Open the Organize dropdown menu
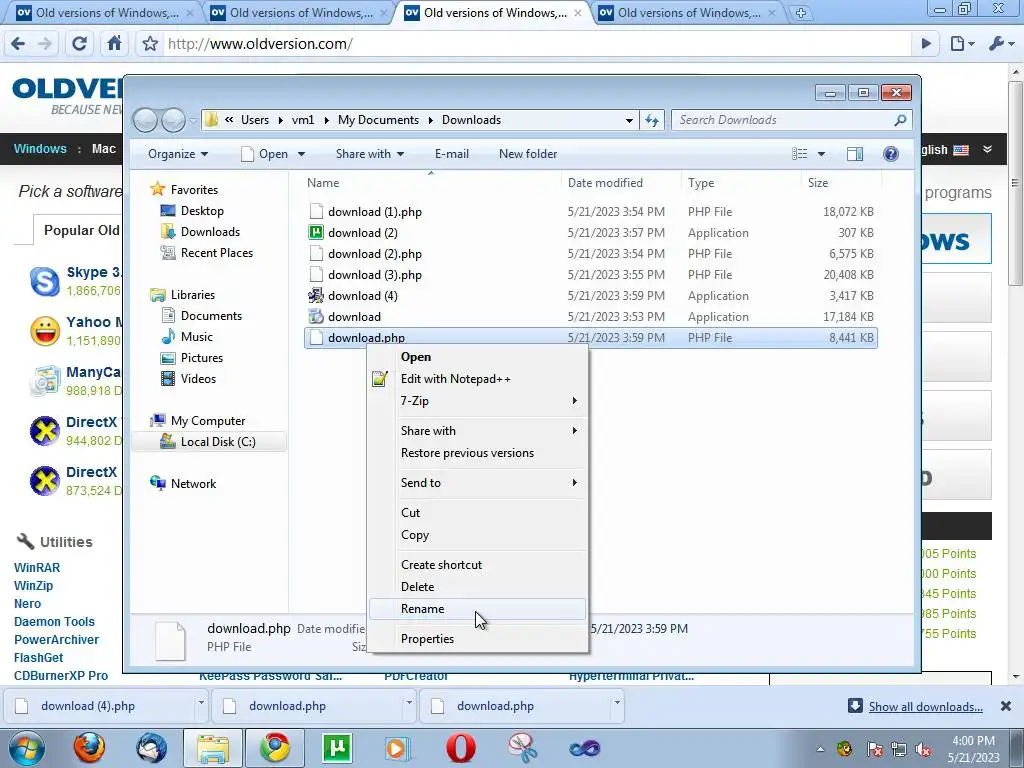The width and height of the screenshot is (1024, 768). click(x=178, y=154)
